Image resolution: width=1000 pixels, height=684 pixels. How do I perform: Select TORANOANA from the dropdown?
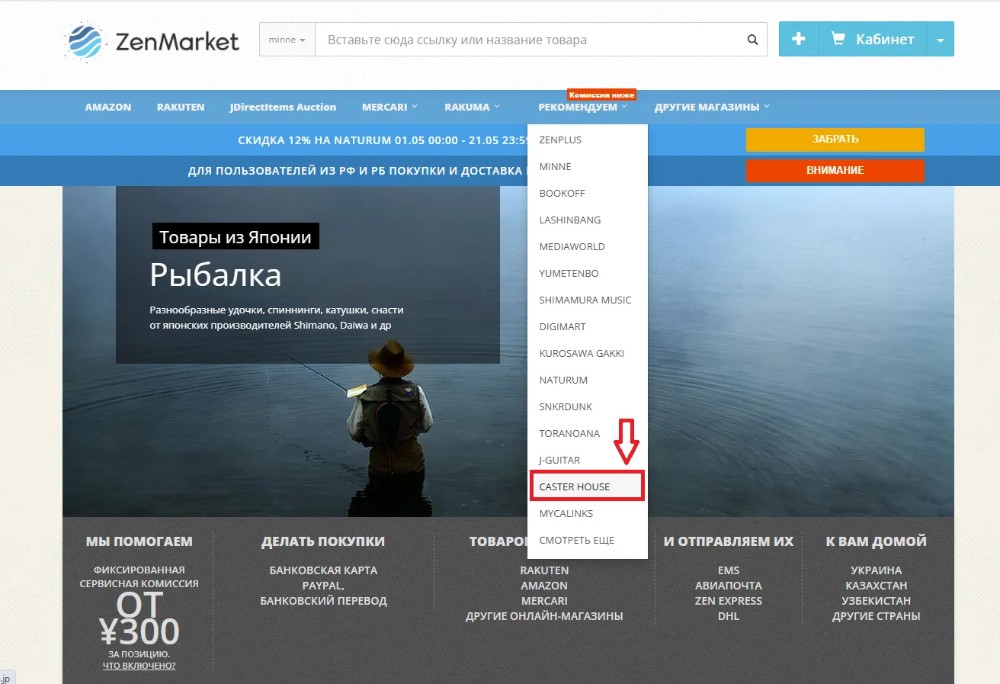point(587,433)
